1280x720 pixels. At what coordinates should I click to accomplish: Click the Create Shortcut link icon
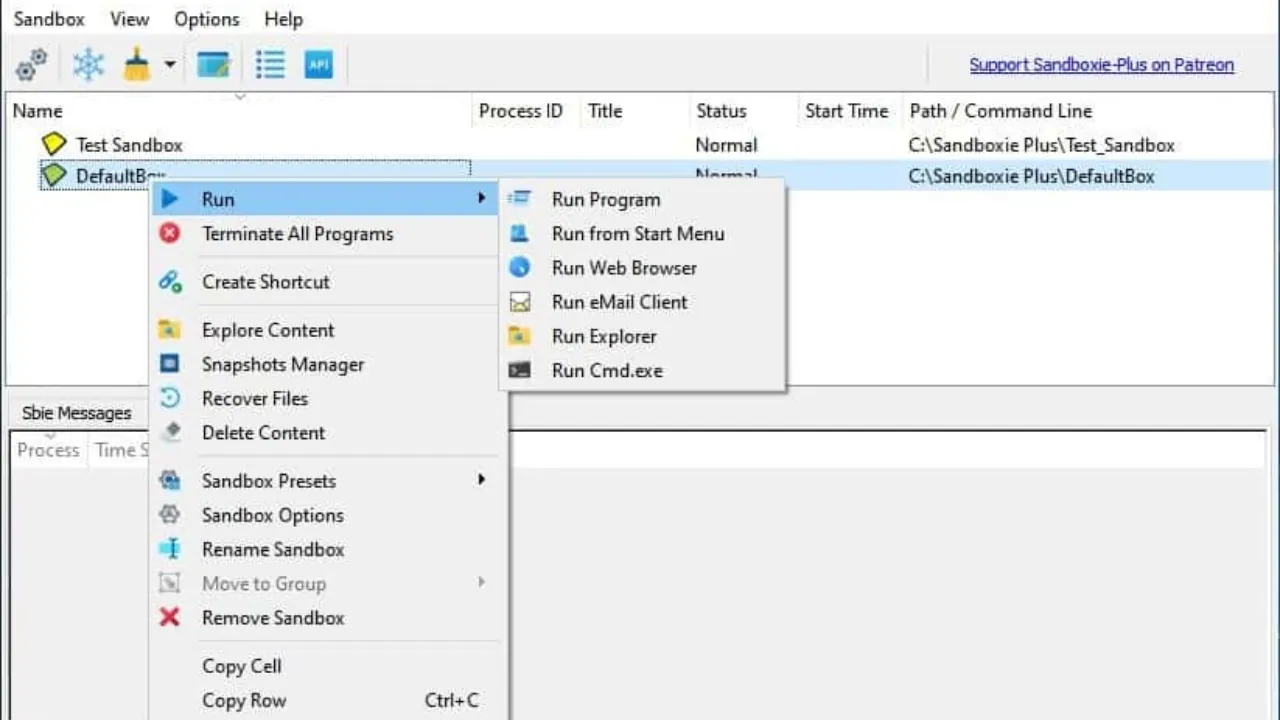point(170,282)
